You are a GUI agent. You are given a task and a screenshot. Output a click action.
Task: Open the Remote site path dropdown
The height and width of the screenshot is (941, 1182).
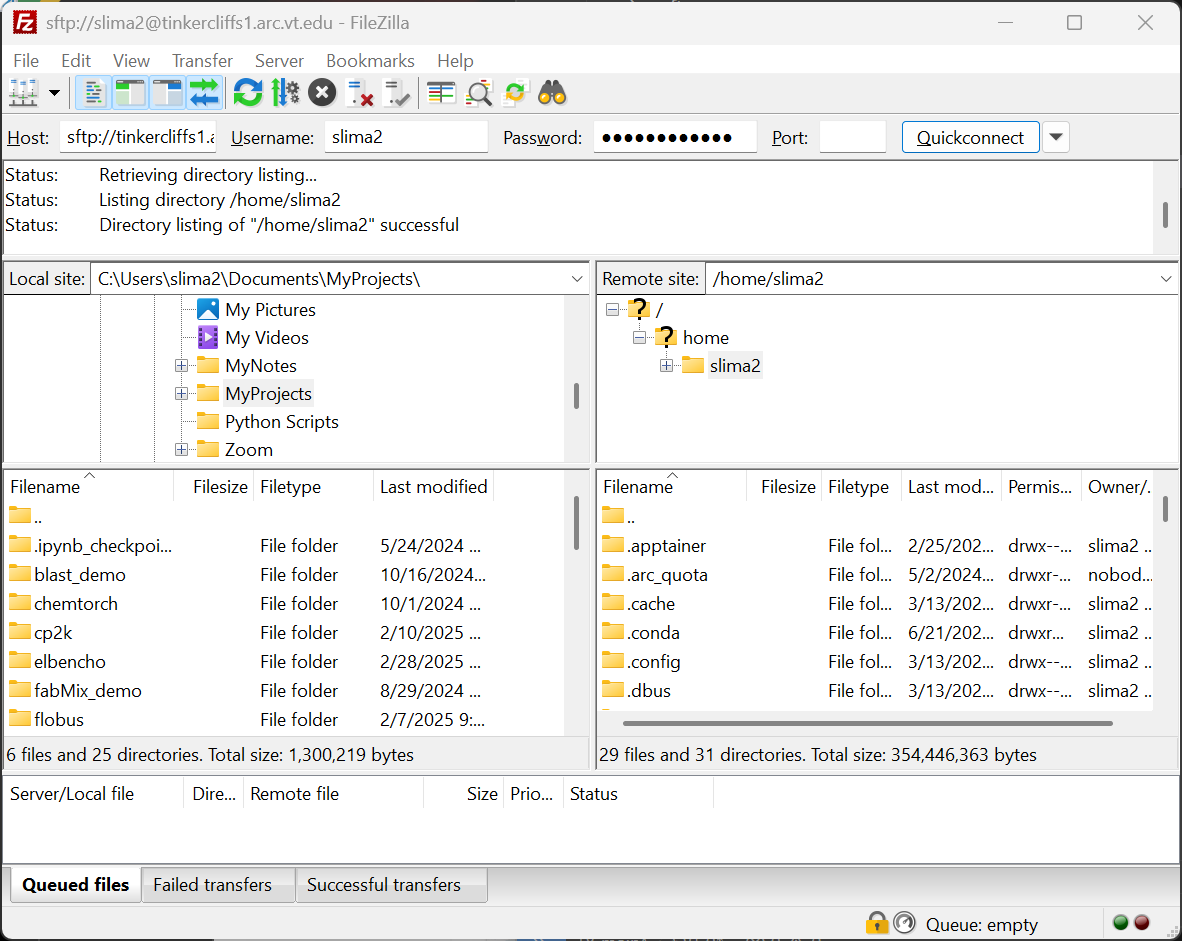[x=1166, y=279]
